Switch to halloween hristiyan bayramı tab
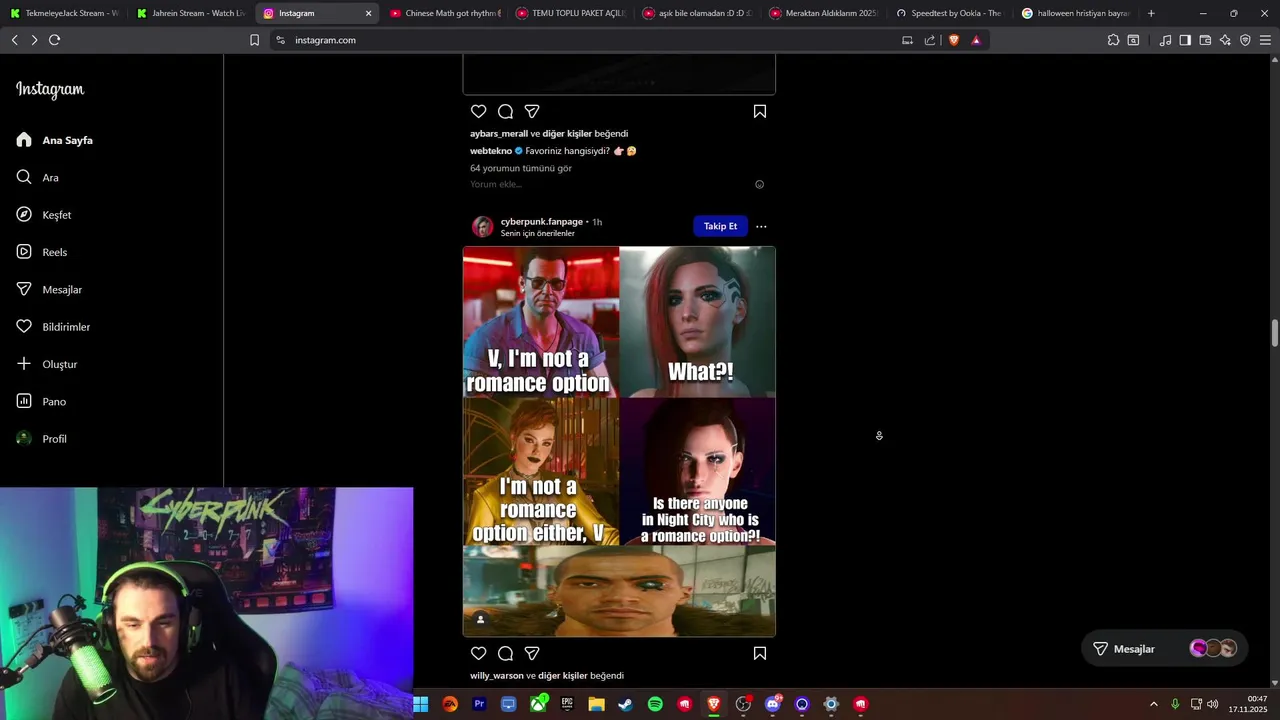Image resolution: width=1280 pixels, height=720 pixels. (x=1077, y=13)
